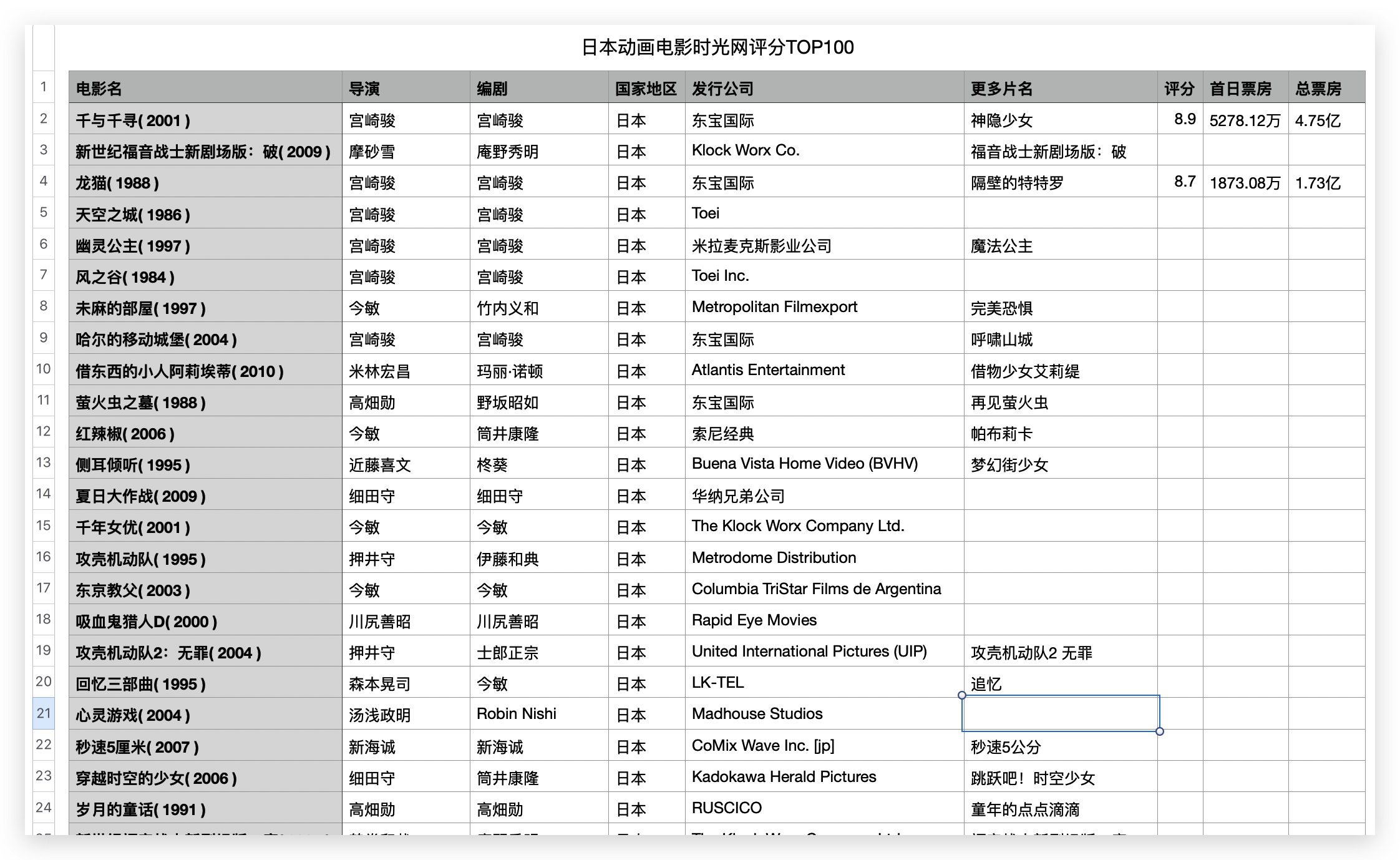Select the cell 借东西的小人阿莉埃蒂( 2010 )
Image resolution: width=1400 pixels, height=860 pixels.
coord(205,370)
